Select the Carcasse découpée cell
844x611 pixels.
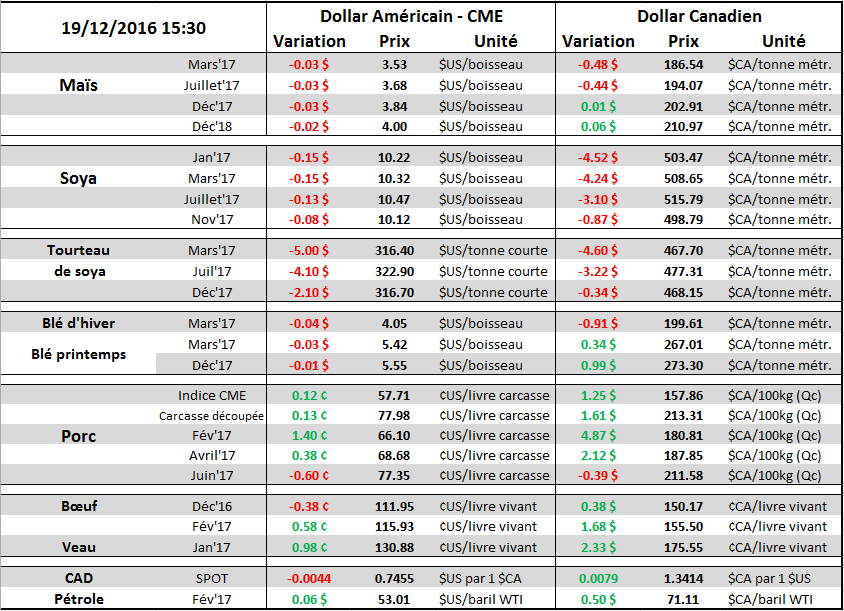[x=211, y=416]
